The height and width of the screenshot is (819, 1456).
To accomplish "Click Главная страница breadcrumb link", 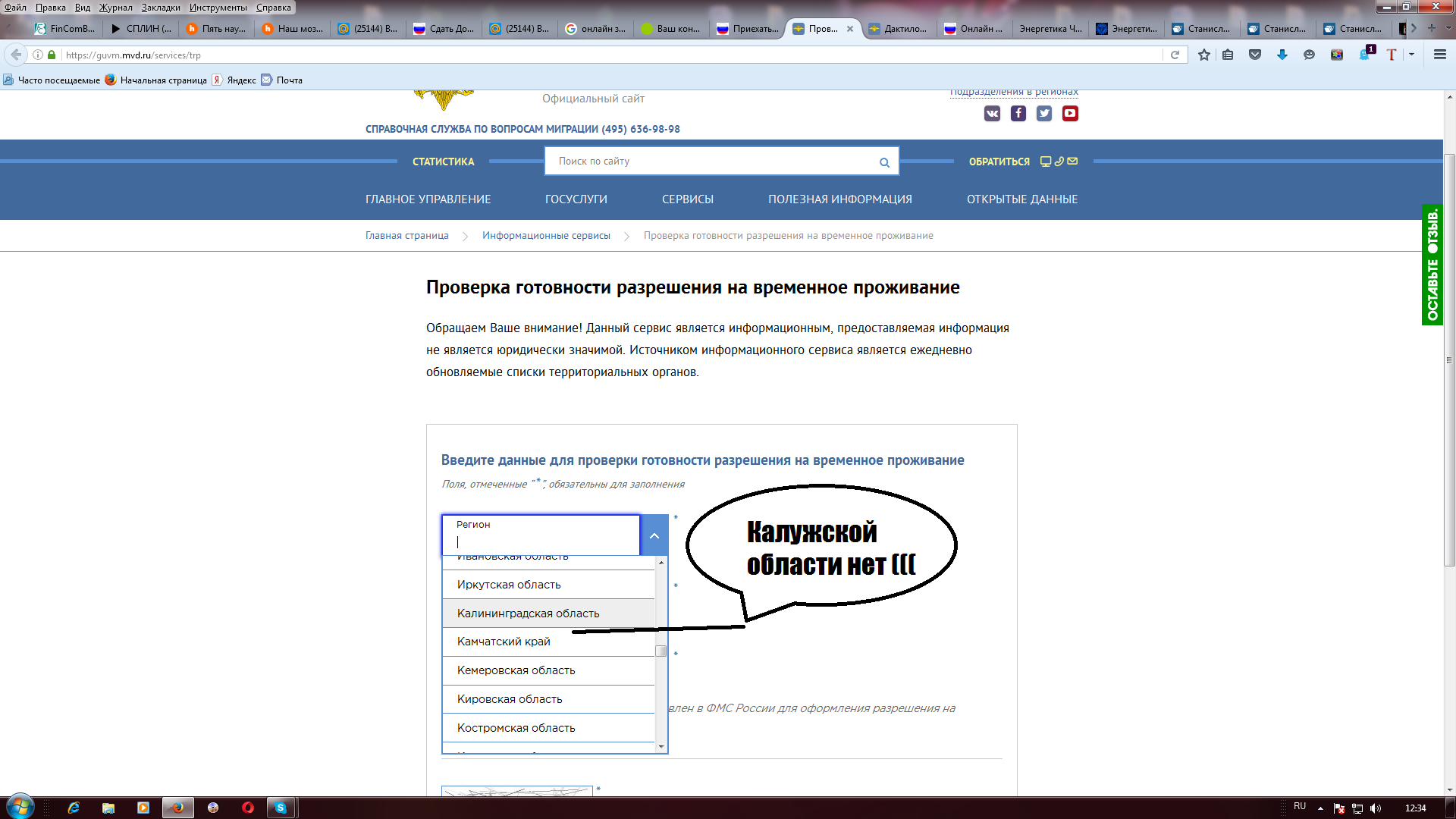I will (407, 234).
